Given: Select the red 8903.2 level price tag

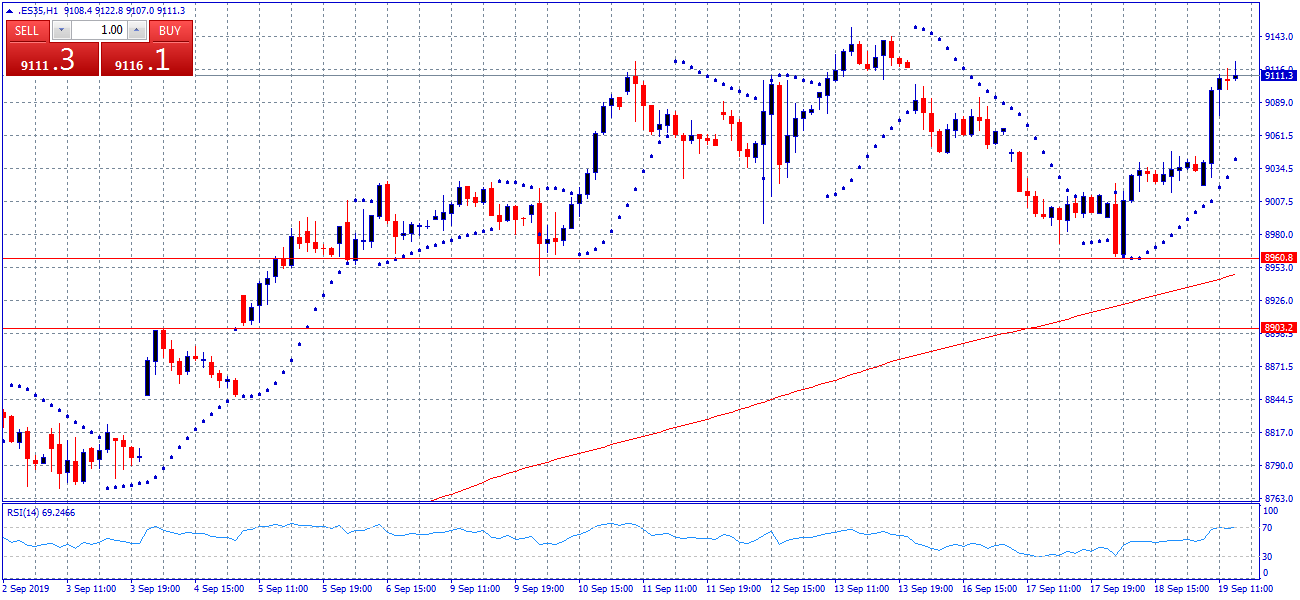Looking at the screenshot, I should (1278, 327).
